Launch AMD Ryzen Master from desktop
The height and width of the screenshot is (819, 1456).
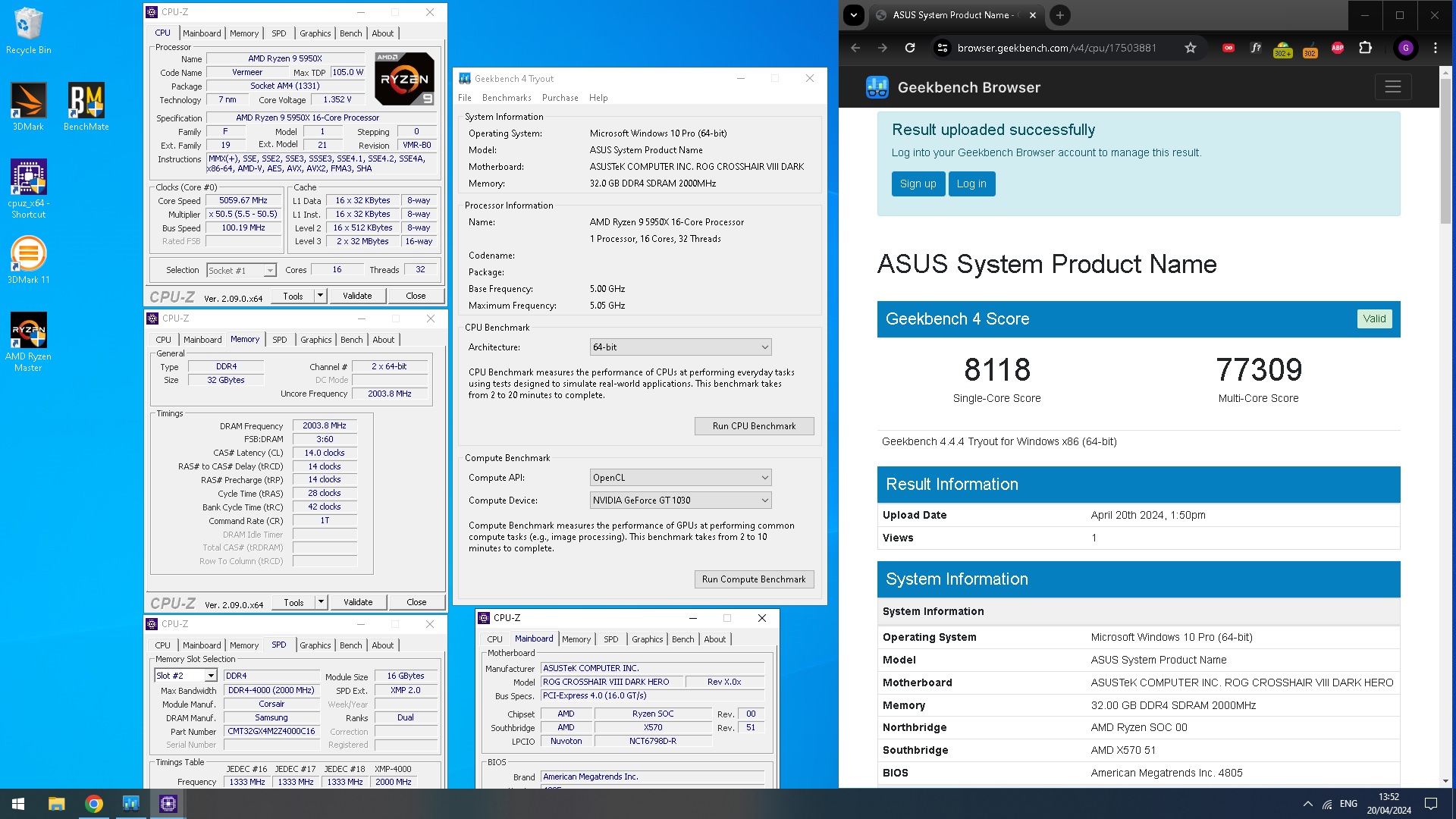click(28, 341)
